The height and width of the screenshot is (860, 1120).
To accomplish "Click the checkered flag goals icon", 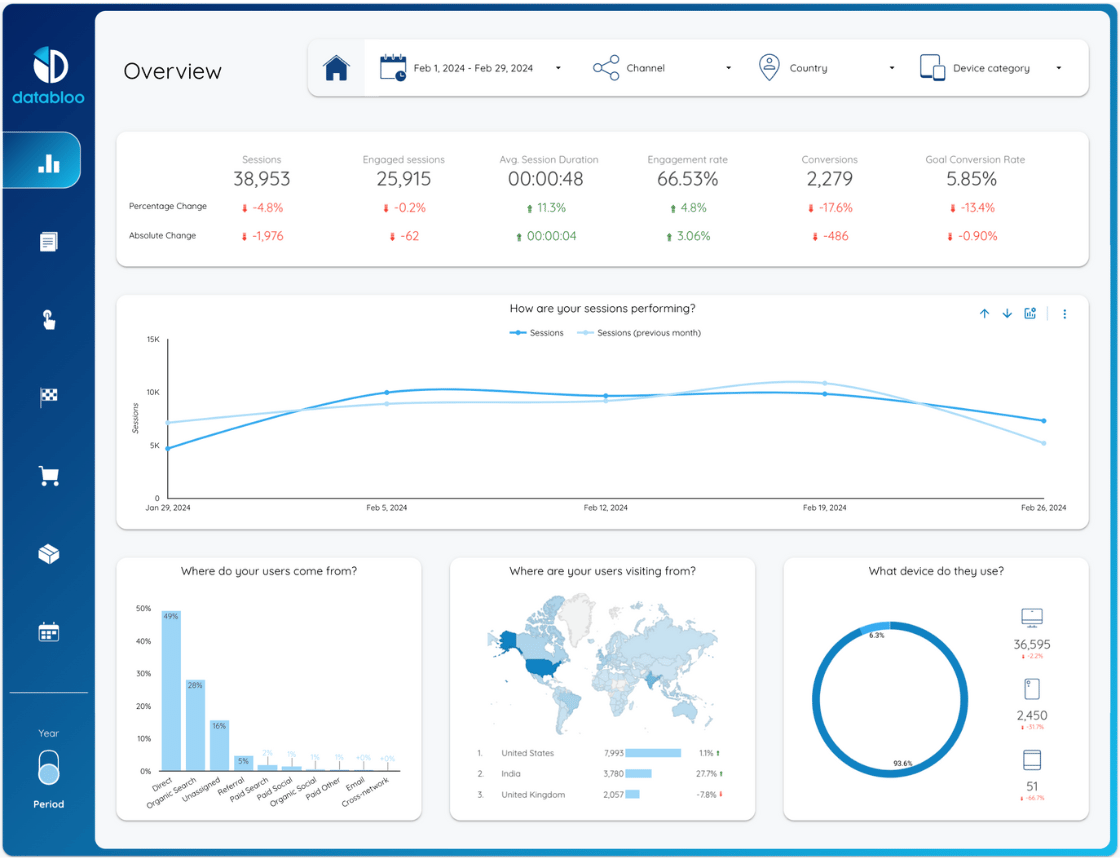I will [48, 396].
